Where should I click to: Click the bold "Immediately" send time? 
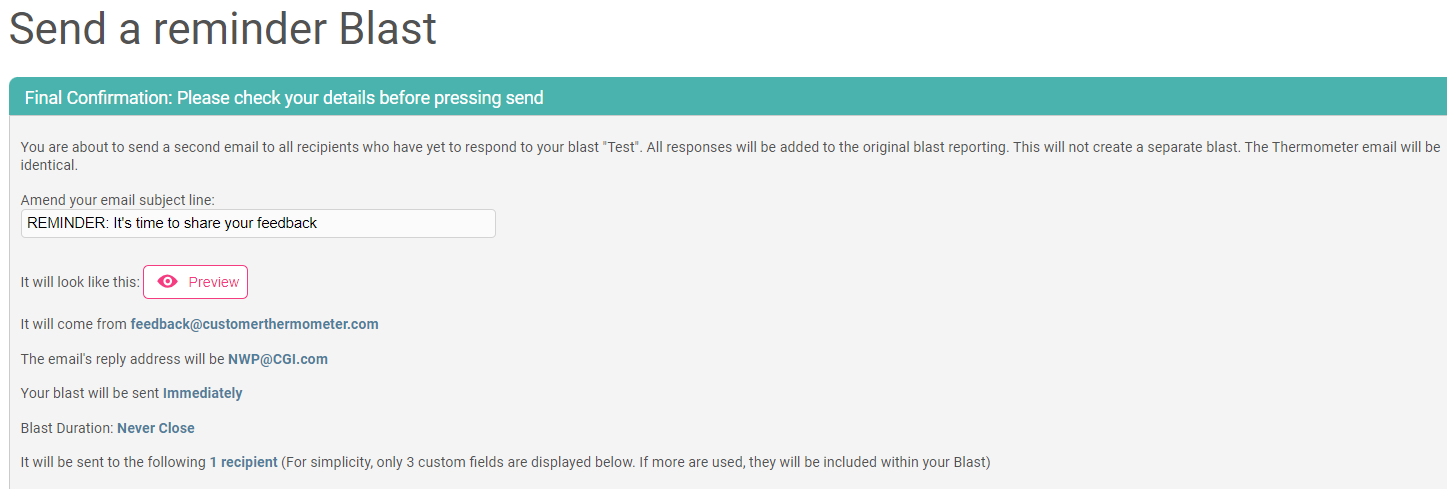[x=203, y=393]
